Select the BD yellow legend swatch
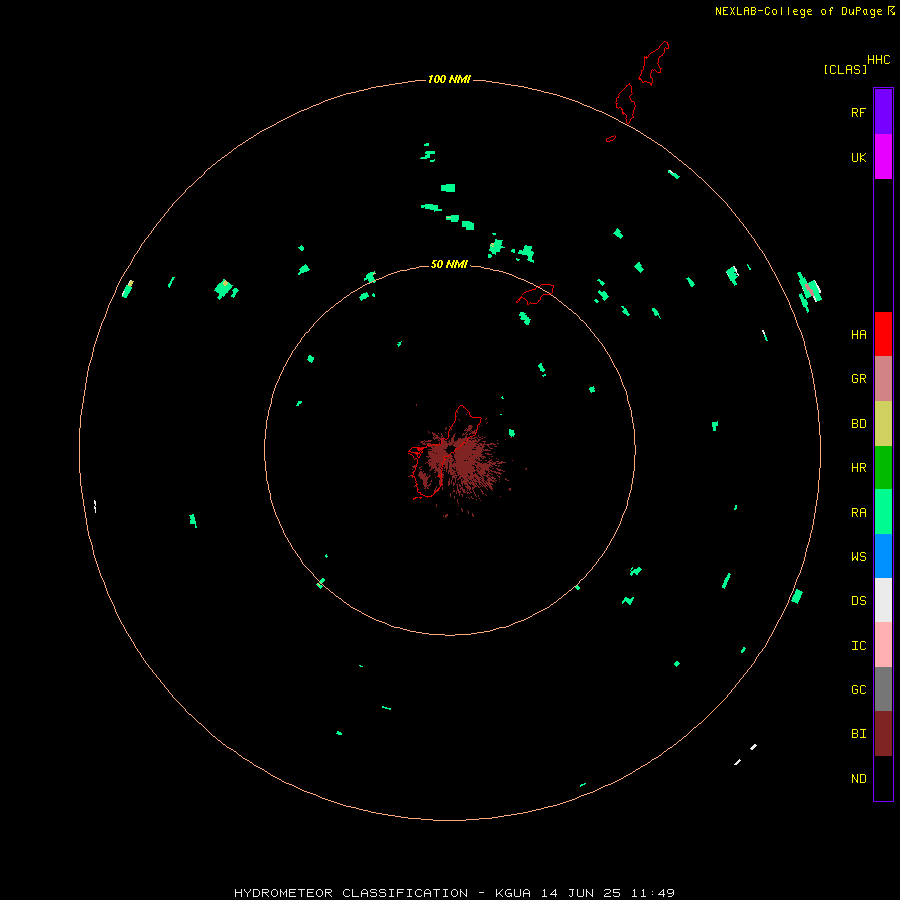 click(883, 423)
